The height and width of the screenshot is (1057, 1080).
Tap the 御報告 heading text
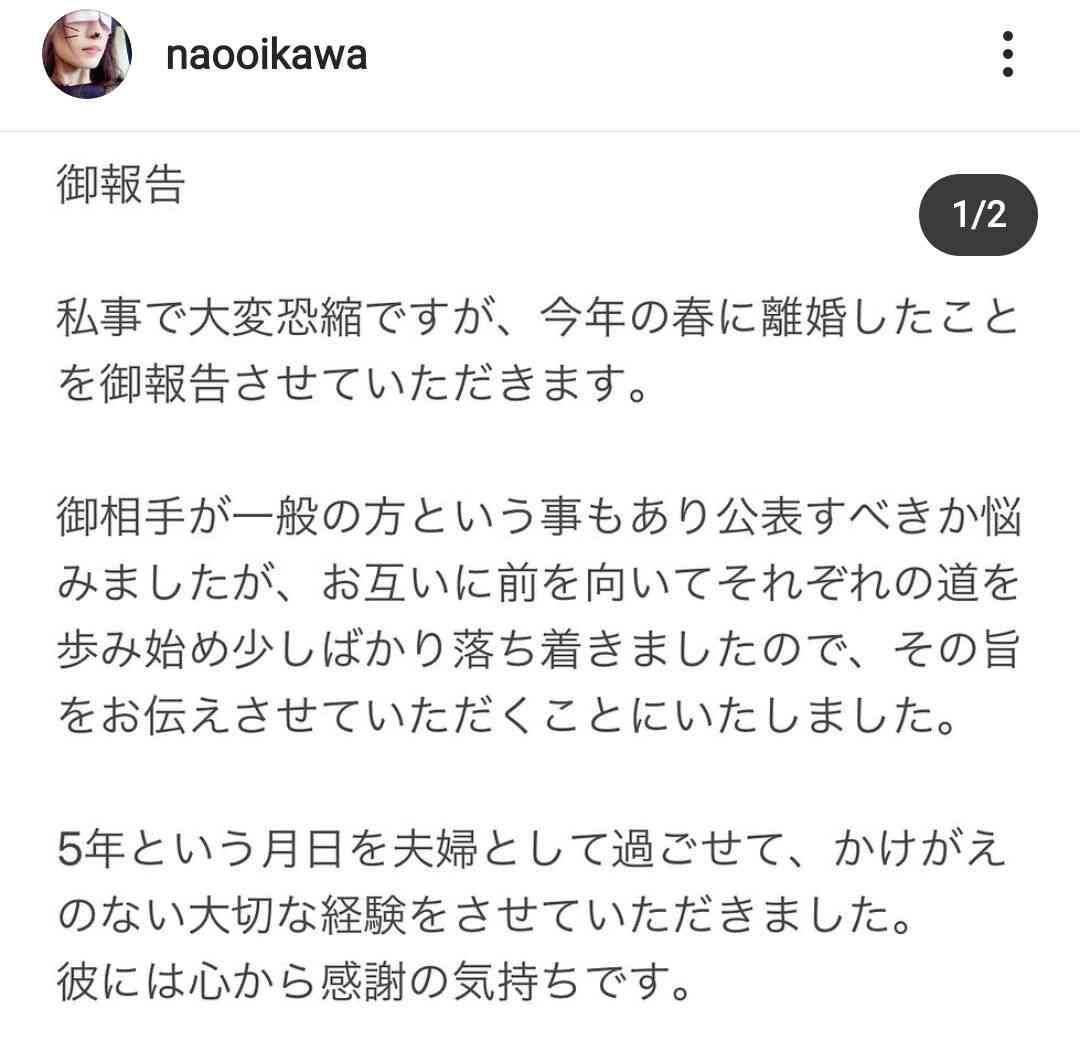click(121, 185)
